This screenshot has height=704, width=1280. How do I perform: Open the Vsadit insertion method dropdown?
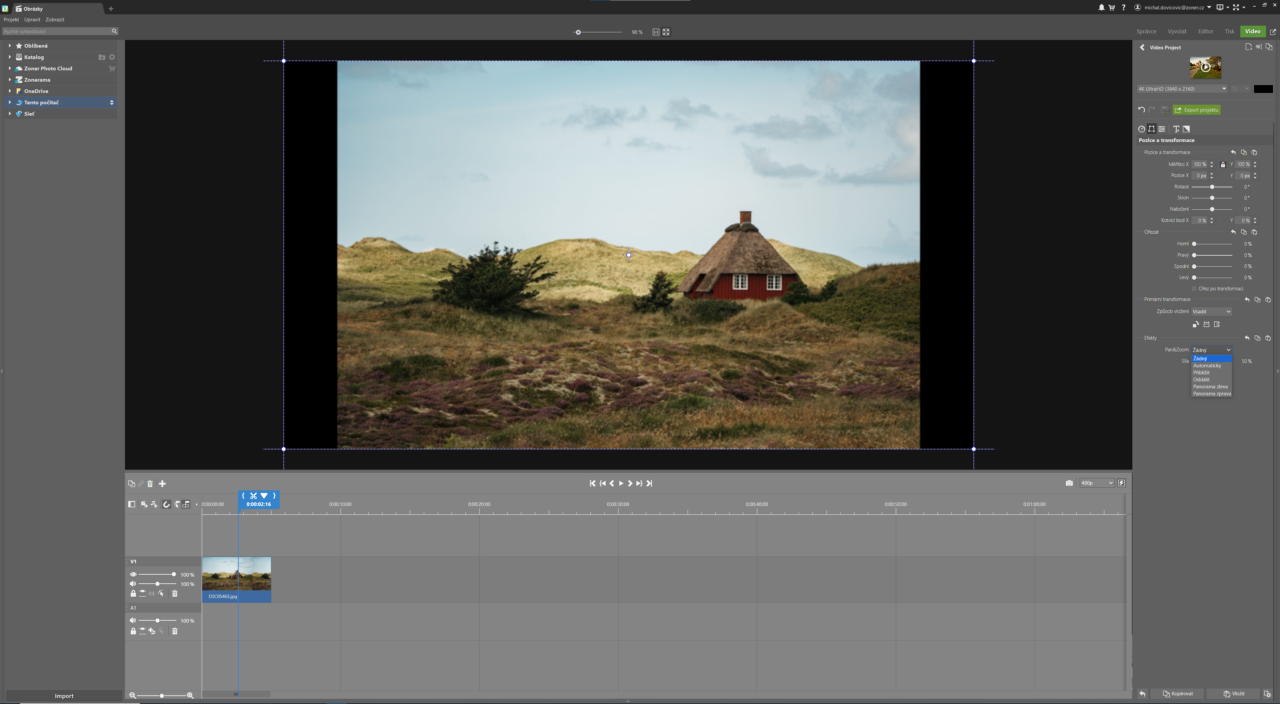[x=1211, y=311]
